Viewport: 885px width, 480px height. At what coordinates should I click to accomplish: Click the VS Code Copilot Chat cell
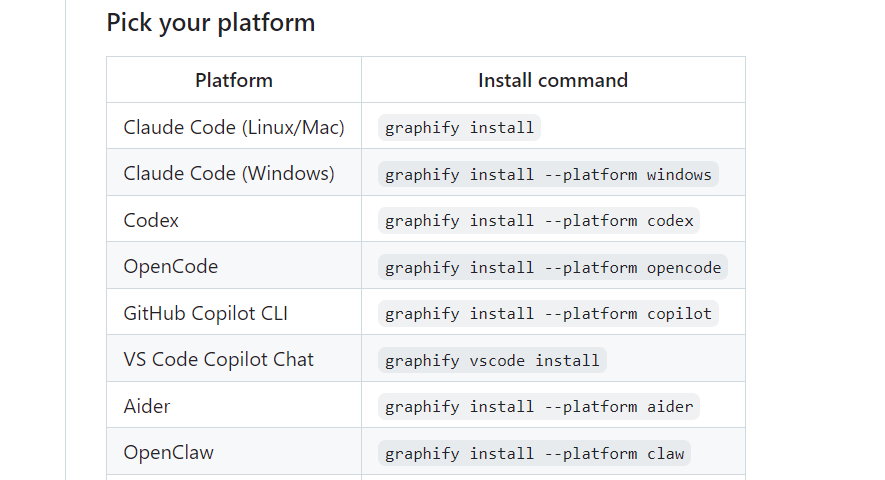pyautogui.click(x=234, y=359)
